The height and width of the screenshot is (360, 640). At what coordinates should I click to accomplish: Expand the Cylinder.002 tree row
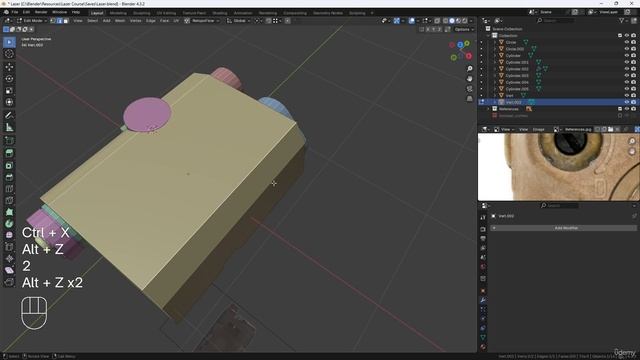click(x=495, y=69)
